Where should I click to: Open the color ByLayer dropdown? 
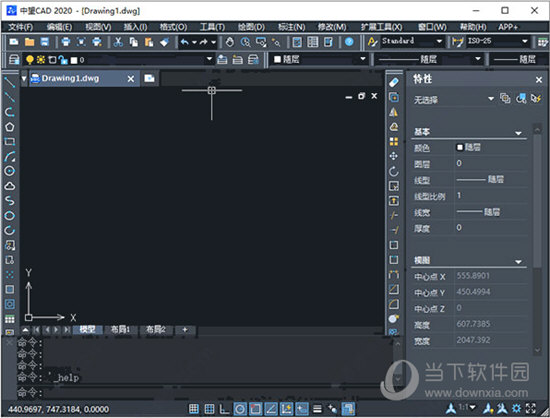pos(363,59)
